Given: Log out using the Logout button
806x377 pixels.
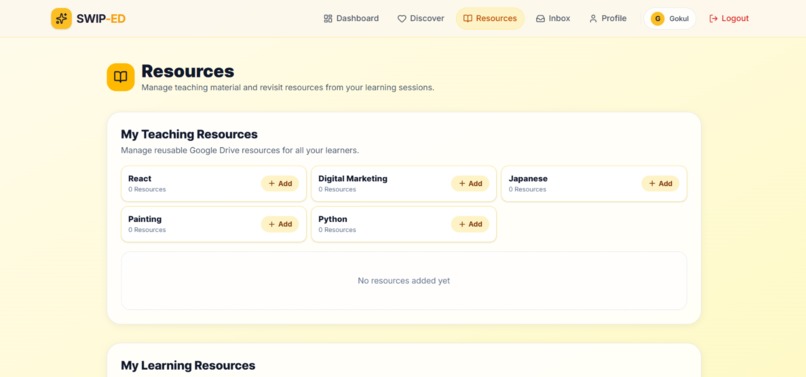Looking at the screenshot, I should 729,19.
